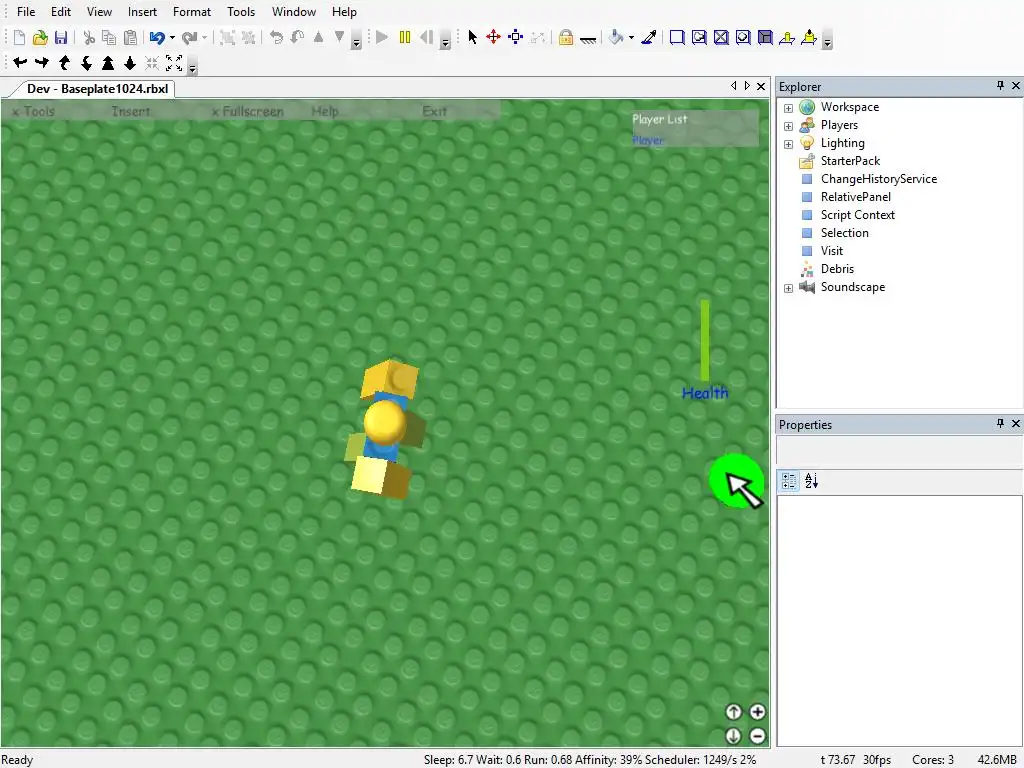Viewport: 1024px width, 768px height.
Task: Click the in-game Fullscreen button
Action: pos(248,112)
